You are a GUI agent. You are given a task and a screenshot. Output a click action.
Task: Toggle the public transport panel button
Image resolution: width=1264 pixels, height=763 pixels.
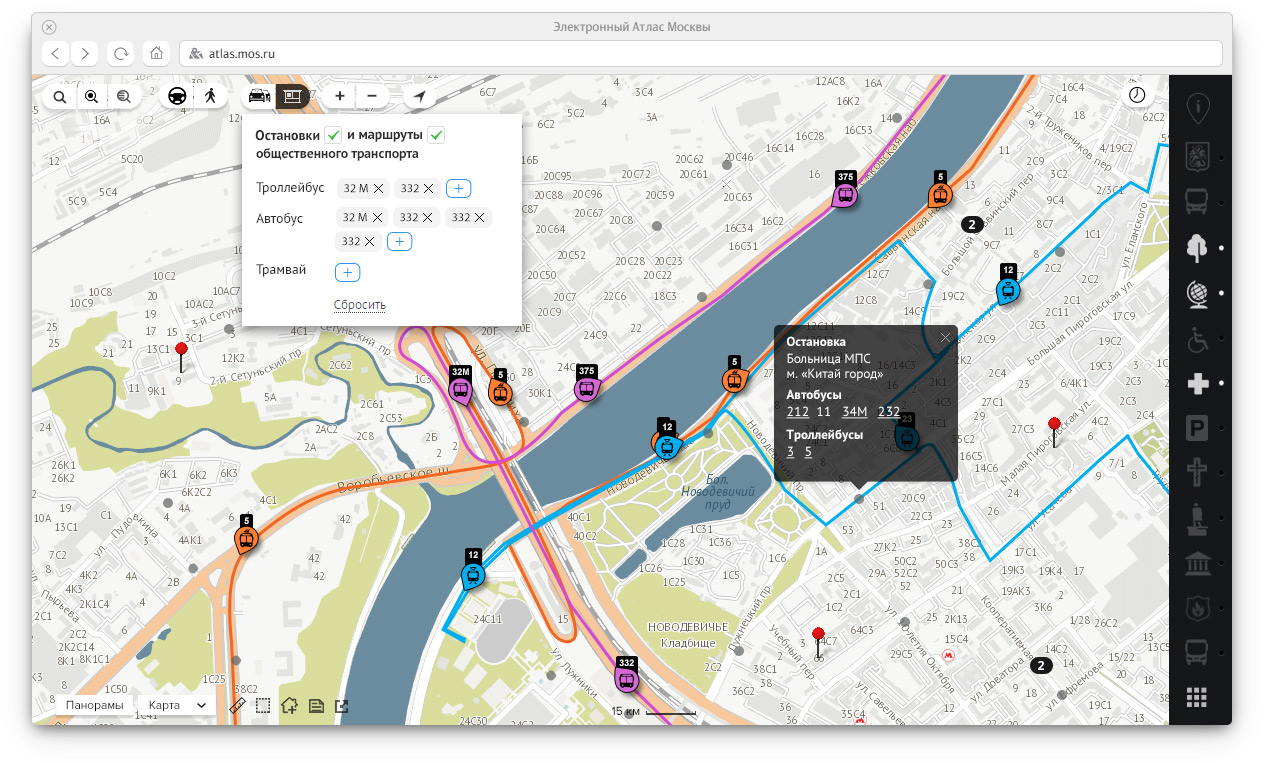click(291, 96)
